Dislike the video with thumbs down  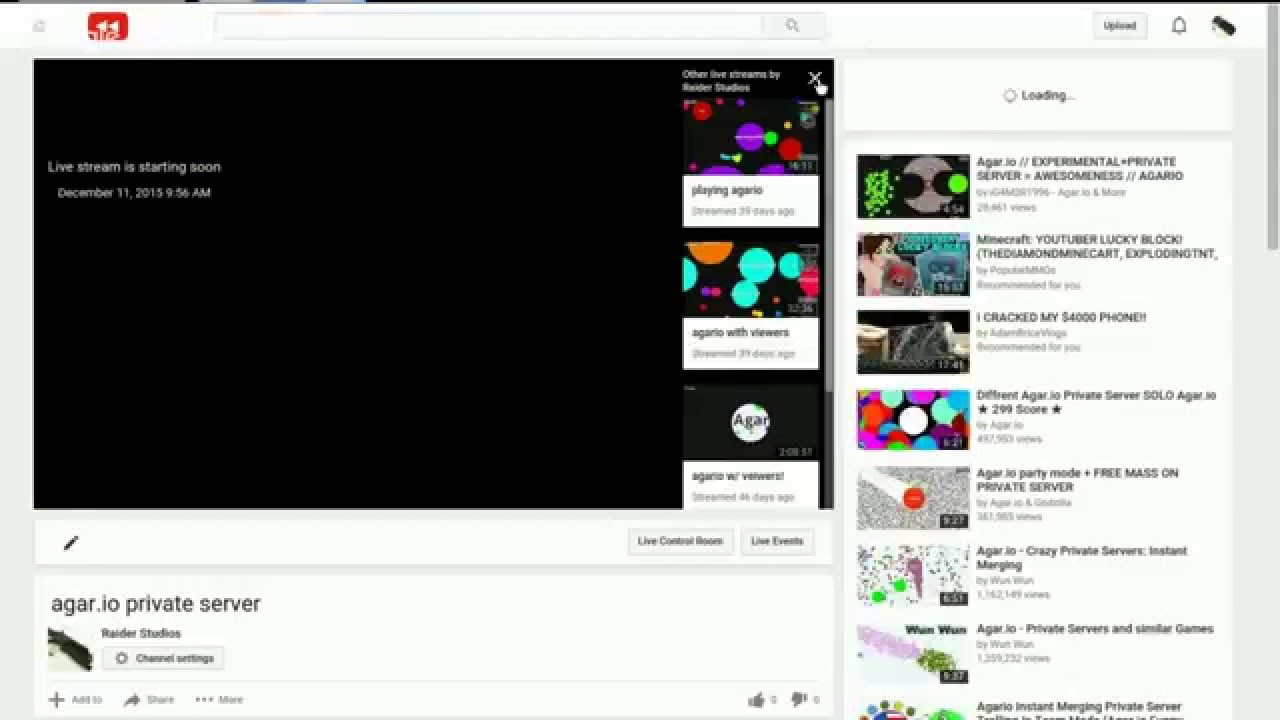[799, 700]
